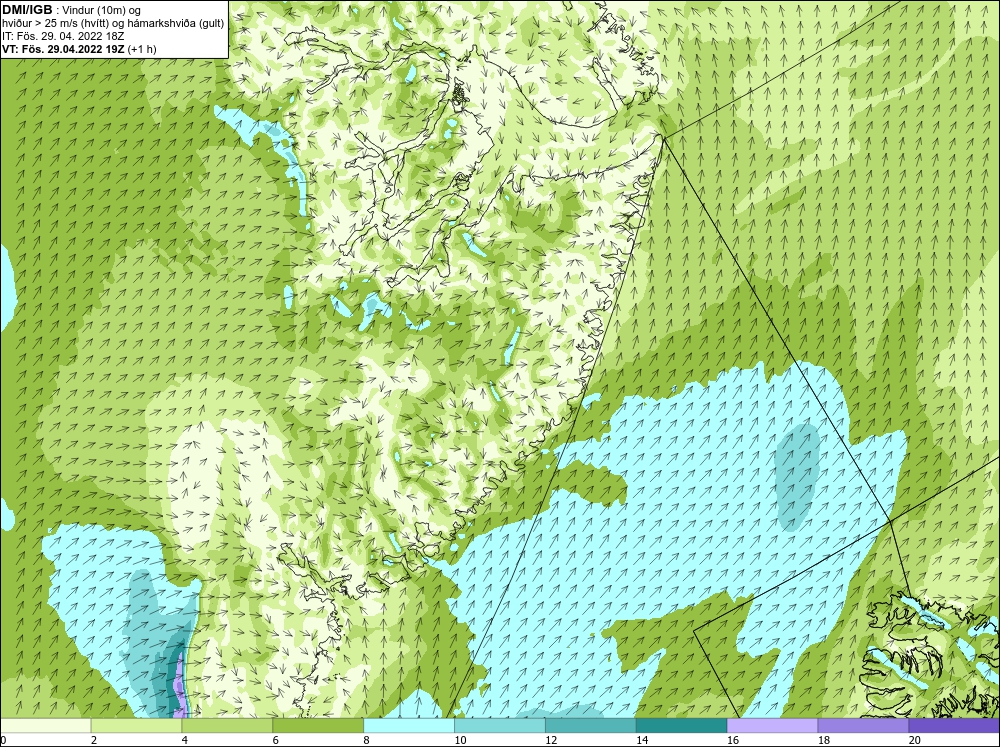The width and height of the screenshot is (1000, 747).
Task: Click the 10–12 m/s teal legend swatch
Action: [500, 725]
